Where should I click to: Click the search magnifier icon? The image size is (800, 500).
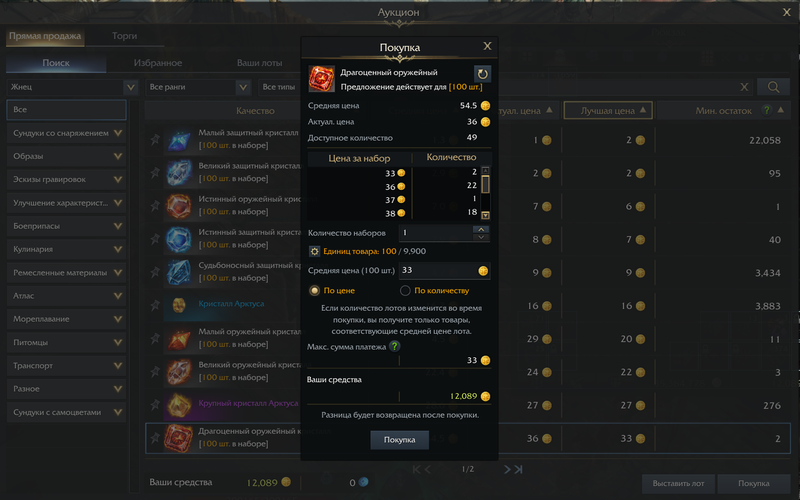(773, 87)
